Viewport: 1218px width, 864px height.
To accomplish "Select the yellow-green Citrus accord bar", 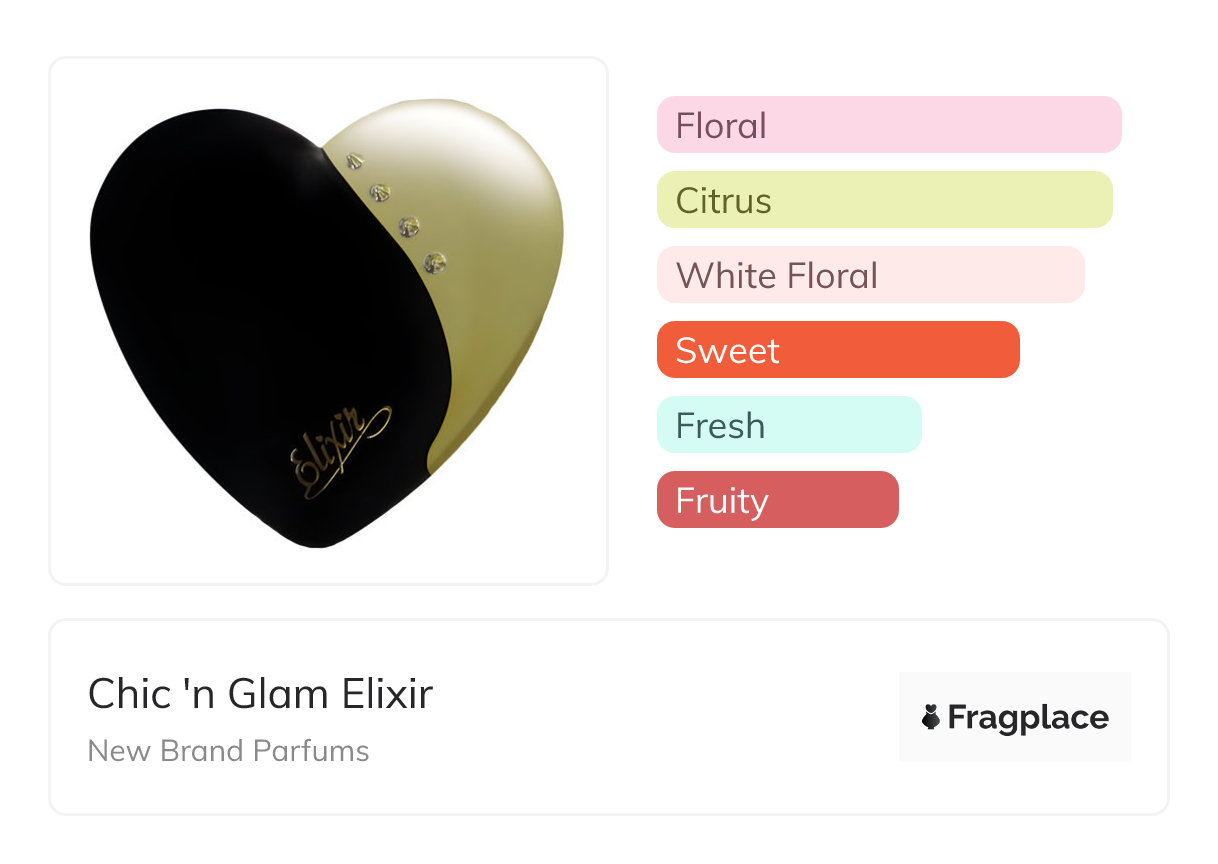I will coord(884,200).
